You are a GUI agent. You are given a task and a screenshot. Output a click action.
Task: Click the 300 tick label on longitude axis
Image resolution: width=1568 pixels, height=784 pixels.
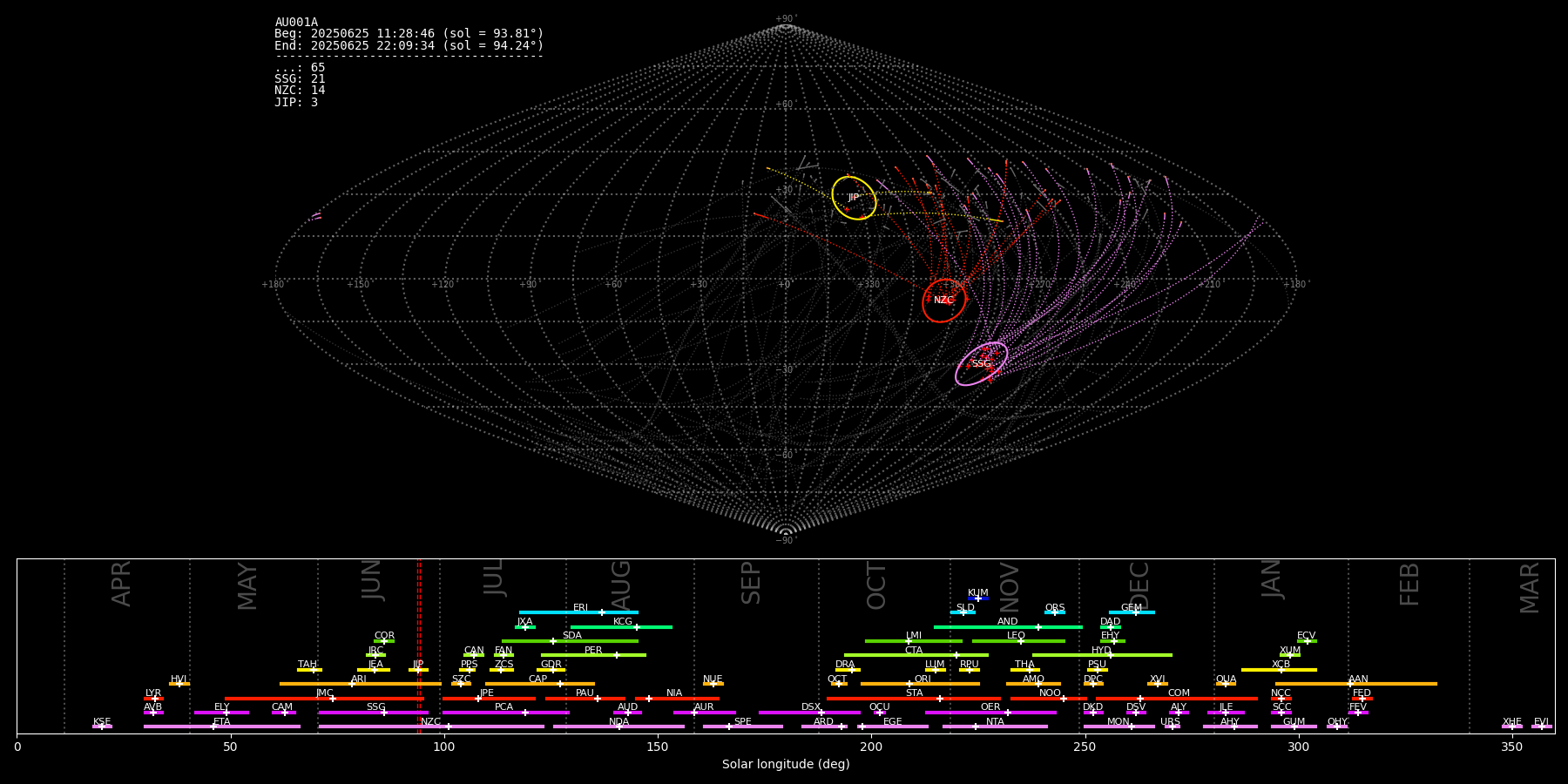pyautogui.click(x=1298, y=747)
